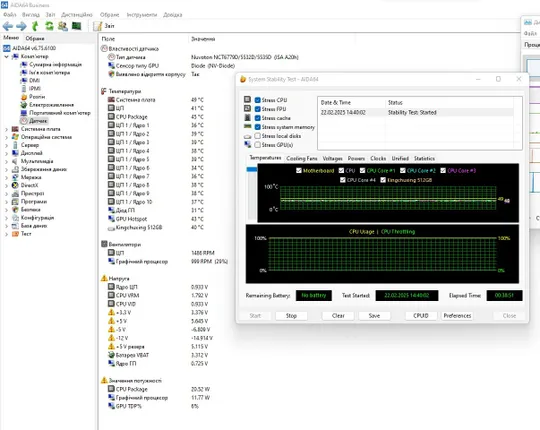Open CPUID from stability test

click(421, 316)
